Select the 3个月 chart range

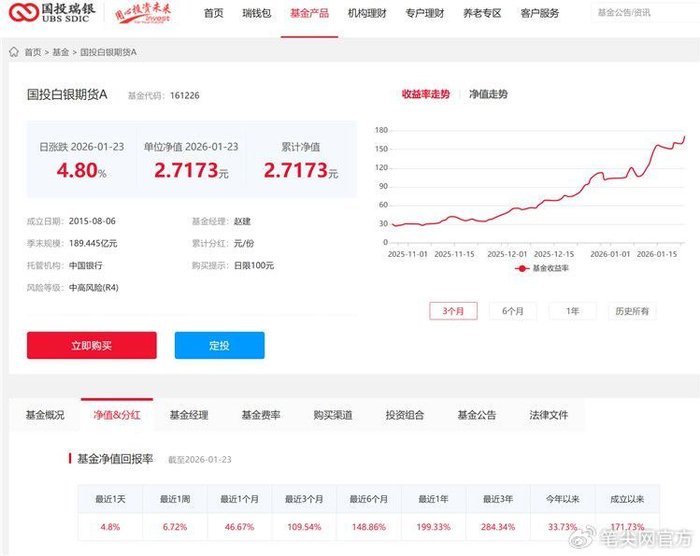(453, 311)
